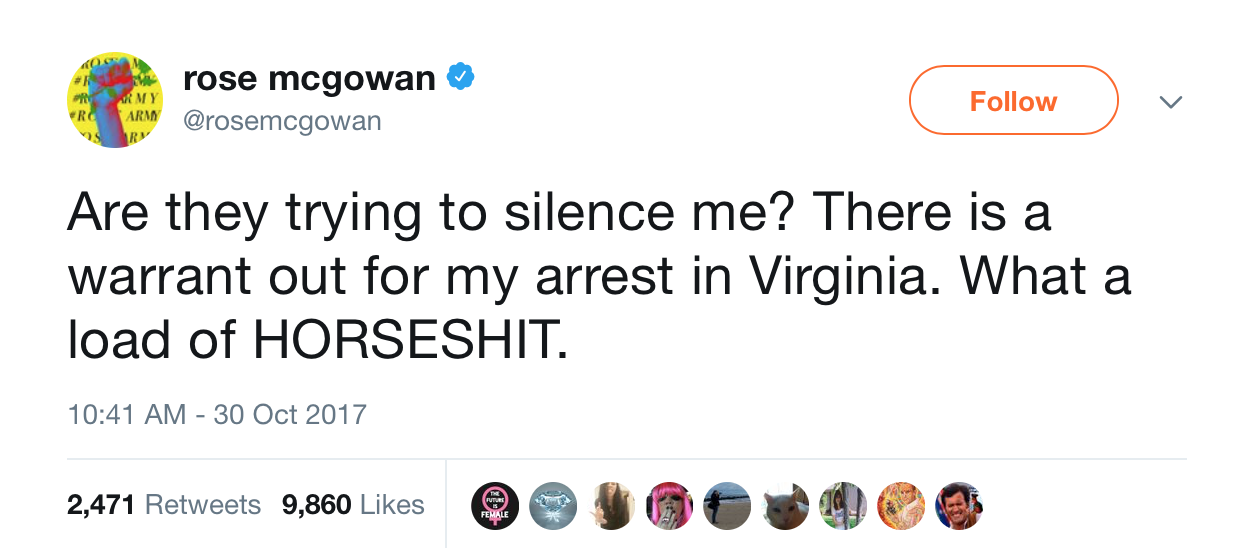
Task: Open the rose mcgowan display name link
Action: coord(309,79)
